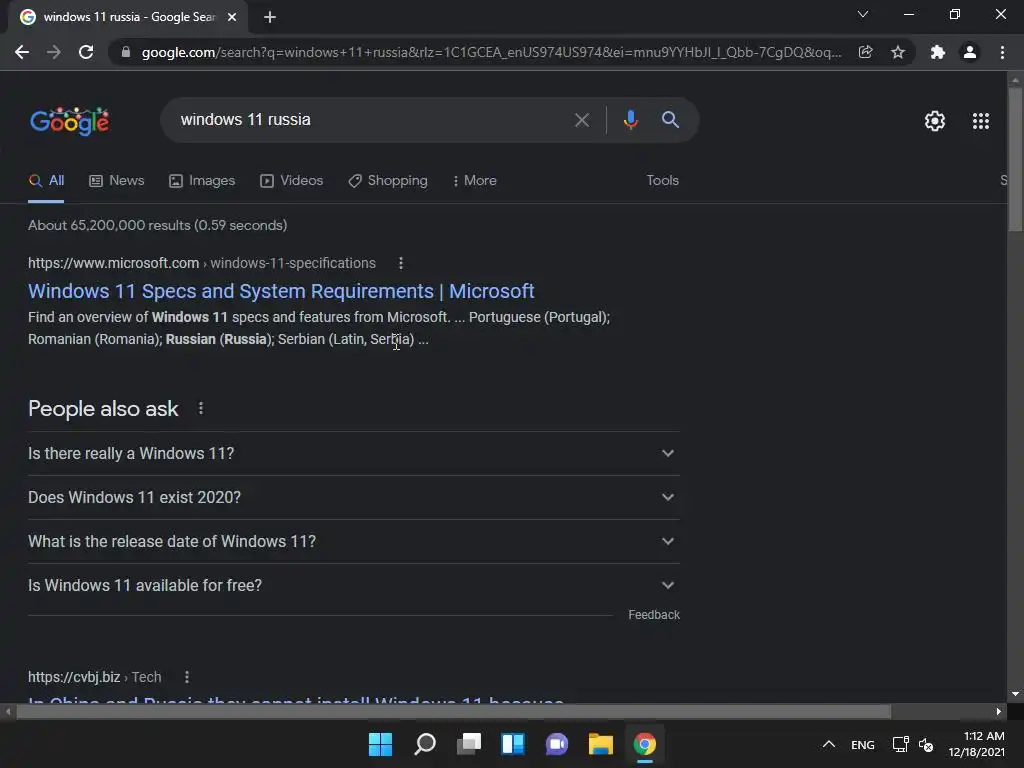Switch to the Videos tab
The height and width of the screenshot is (768, 1024).
[291, 181]
